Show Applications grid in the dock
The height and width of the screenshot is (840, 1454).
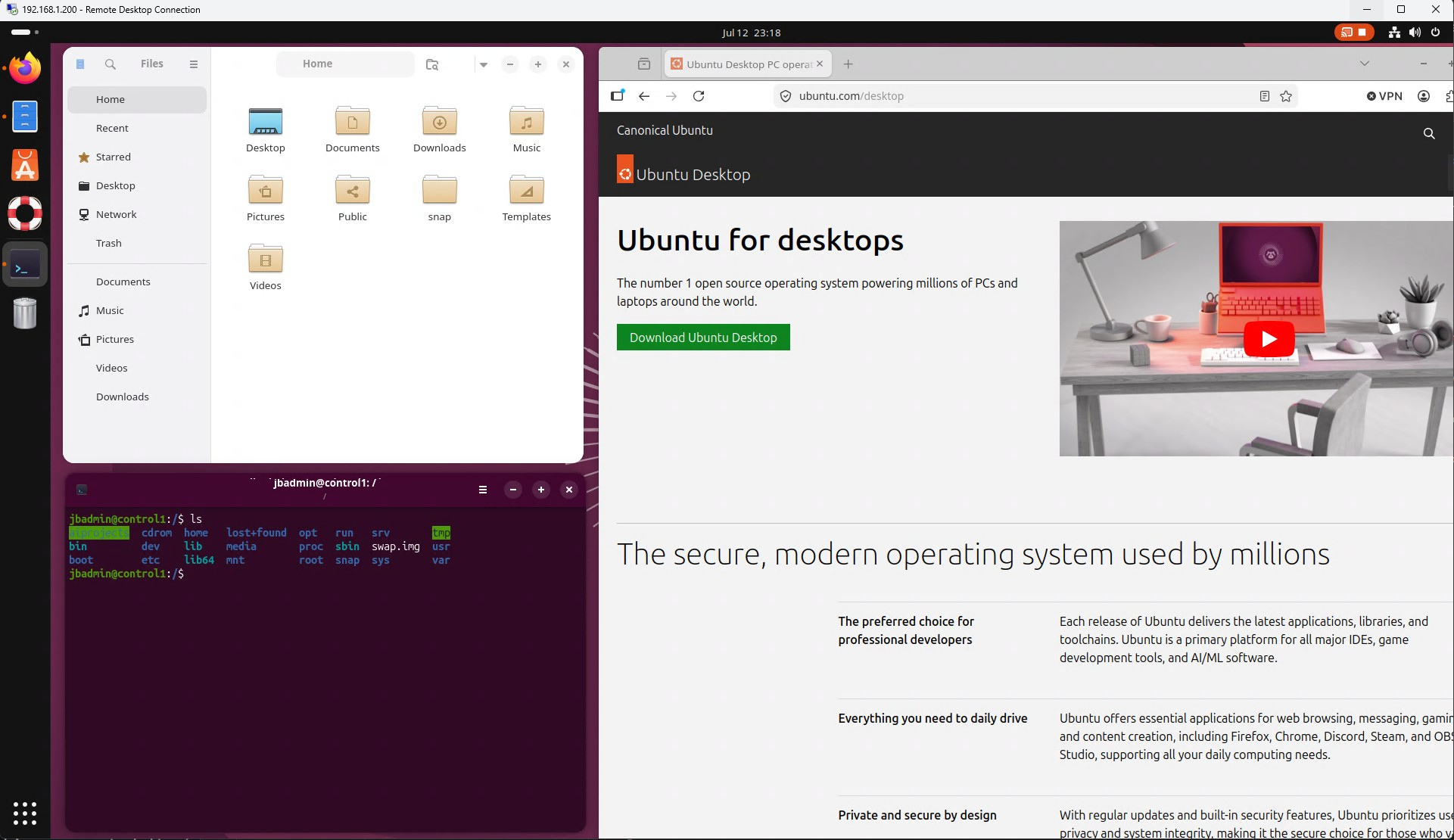(x=25, y=813)
